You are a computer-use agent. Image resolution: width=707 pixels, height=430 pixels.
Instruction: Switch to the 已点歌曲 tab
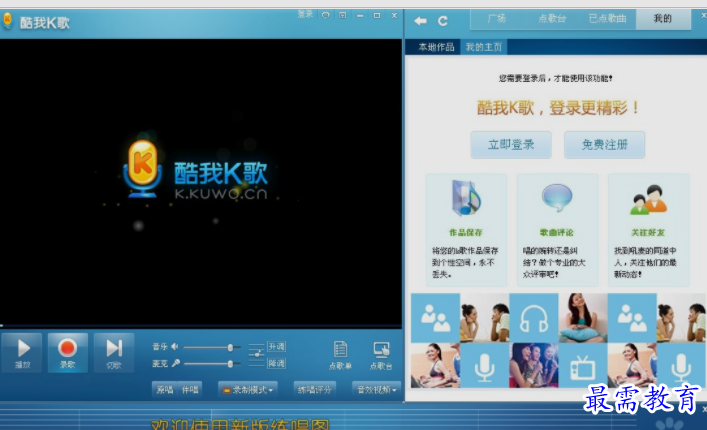click(607, 19)
